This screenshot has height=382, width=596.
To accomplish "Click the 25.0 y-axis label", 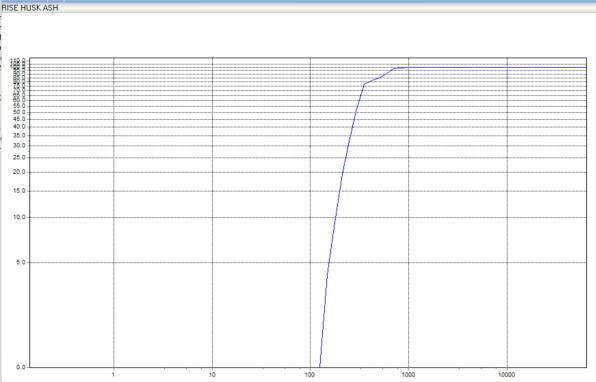I will click(x=19, y=157).
